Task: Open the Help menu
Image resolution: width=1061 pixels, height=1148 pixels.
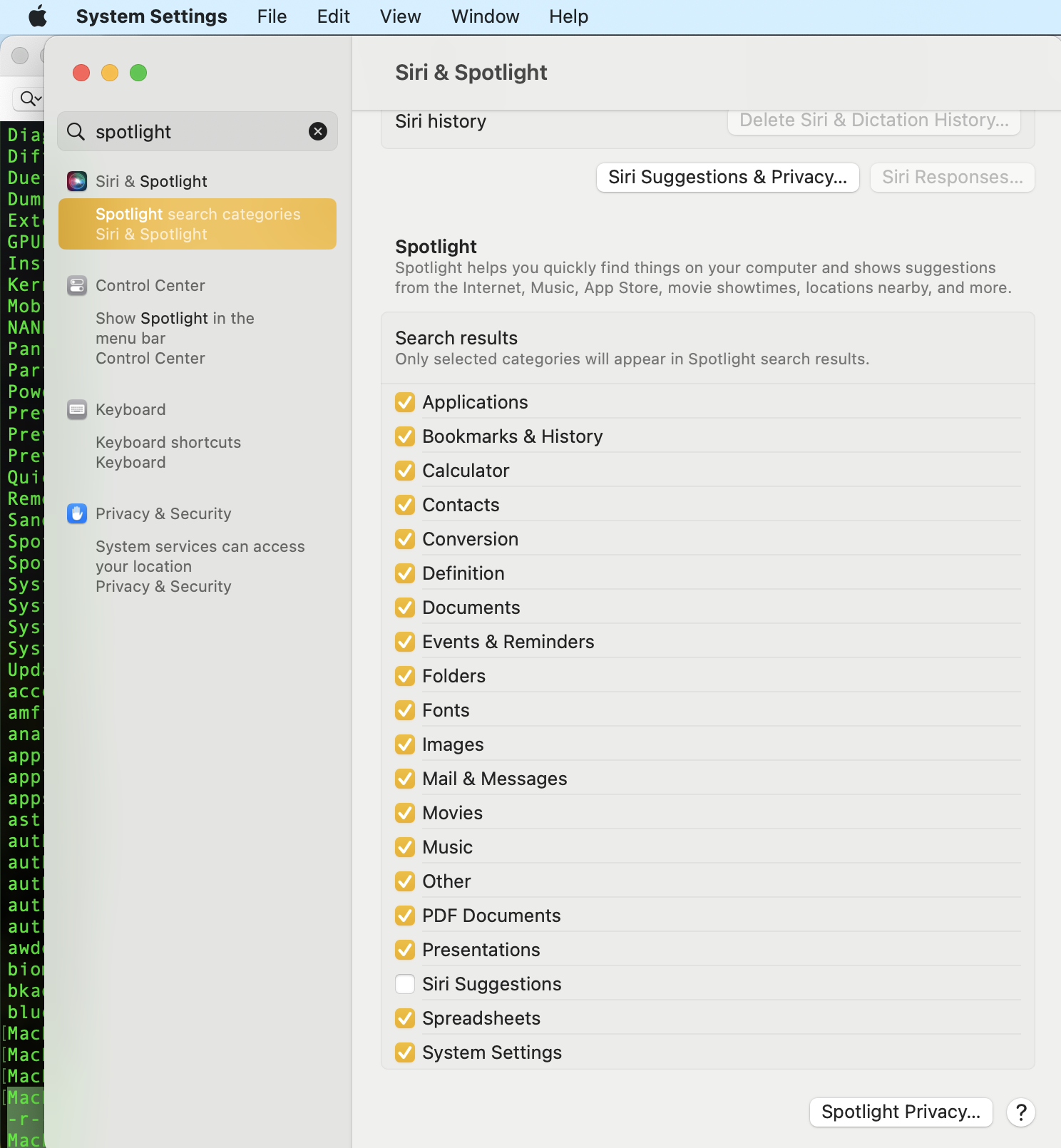Action: [x=568, y=16]
